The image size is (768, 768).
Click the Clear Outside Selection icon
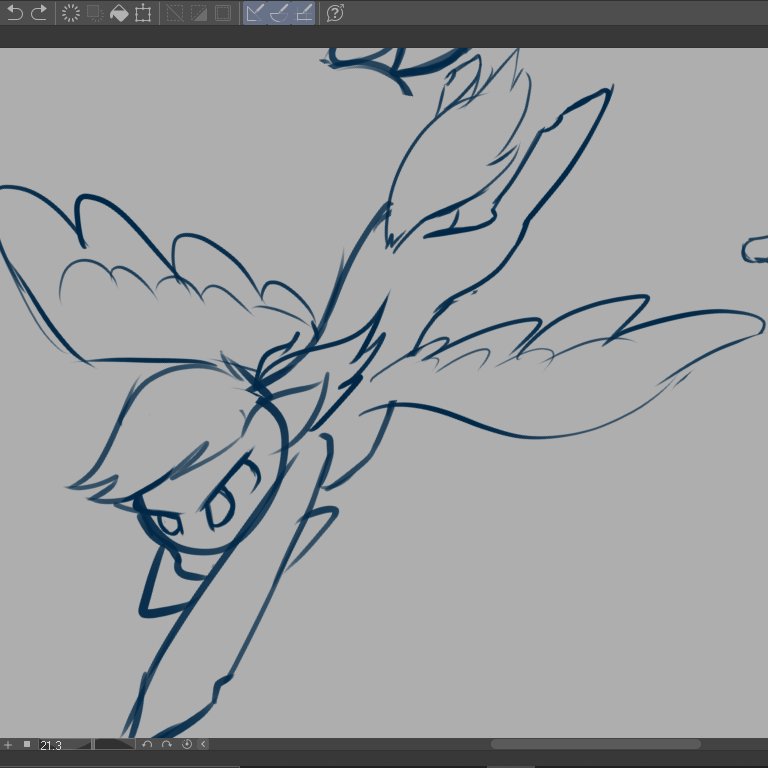pyautogui.click(x=95, y=13)
